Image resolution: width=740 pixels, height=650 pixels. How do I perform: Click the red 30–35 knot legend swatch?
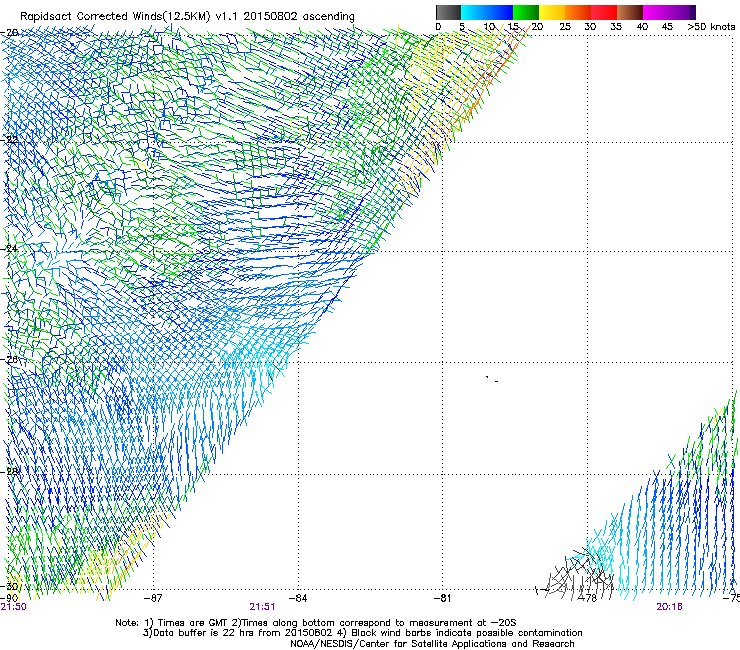point(604,12)
